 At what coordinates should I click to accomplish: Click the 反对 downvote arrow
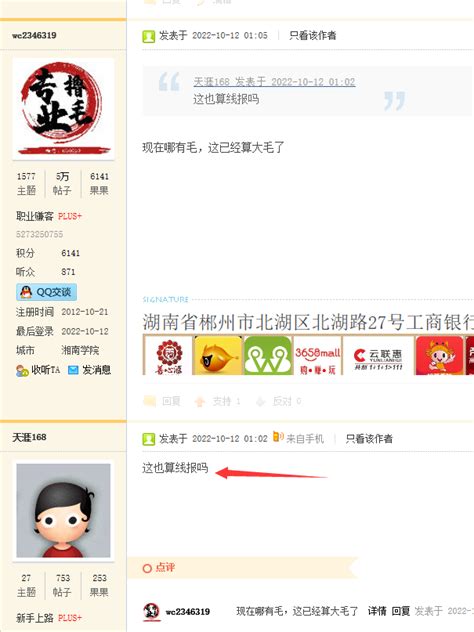(x=260, y=401)
